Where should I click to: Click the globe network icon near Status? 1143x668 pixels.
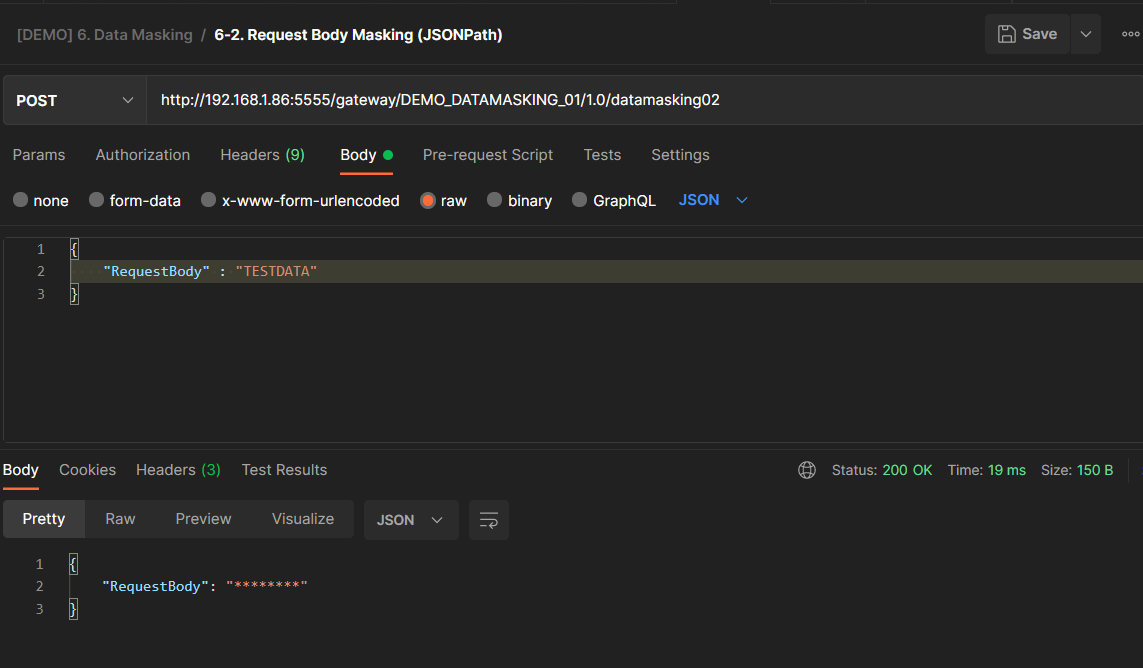point(807,470)
